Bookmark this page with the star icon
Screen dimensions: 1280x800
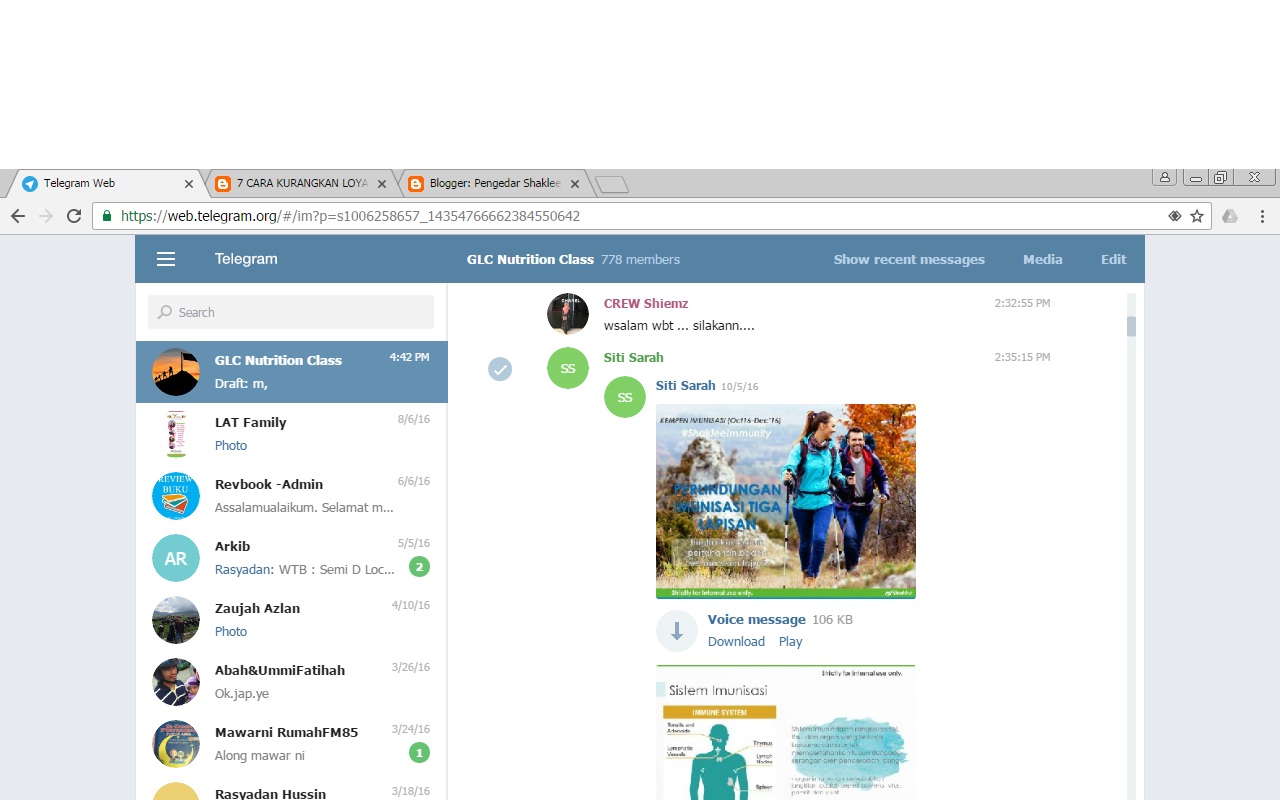[1197, 216]
